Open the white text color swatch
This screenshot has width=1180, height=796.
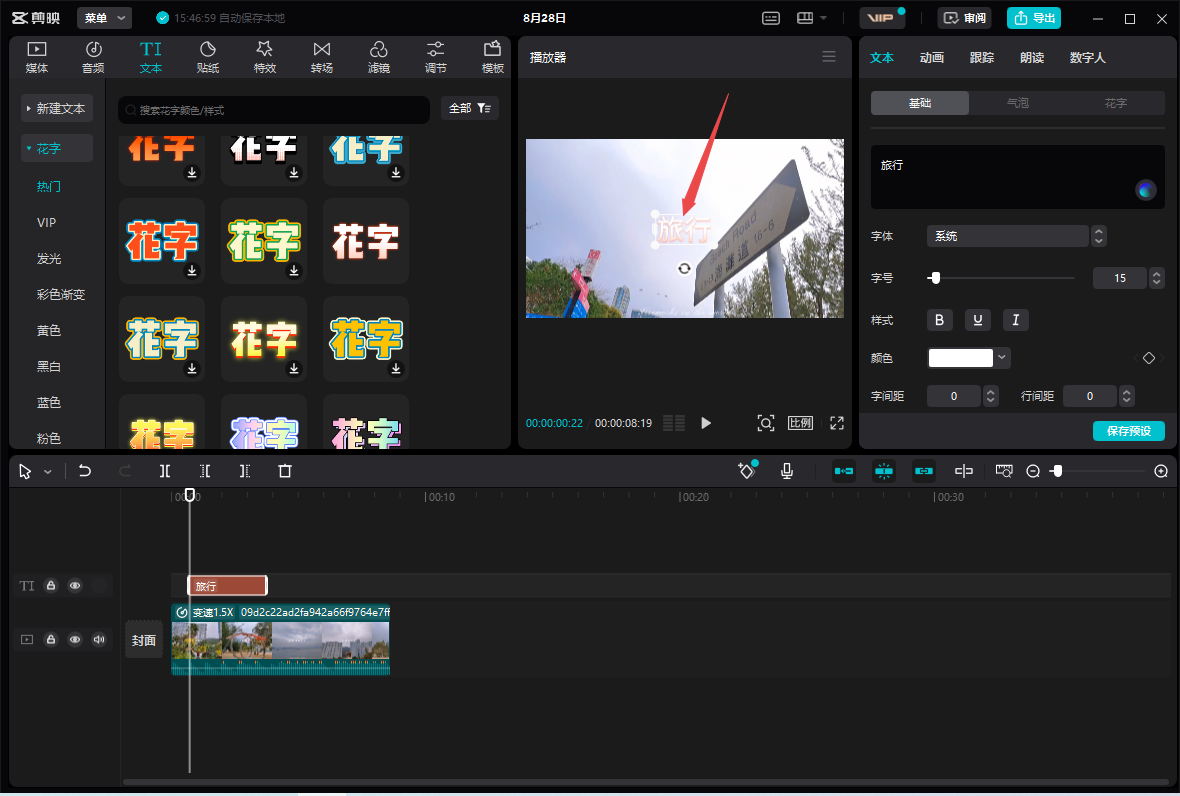click(961, 358)
